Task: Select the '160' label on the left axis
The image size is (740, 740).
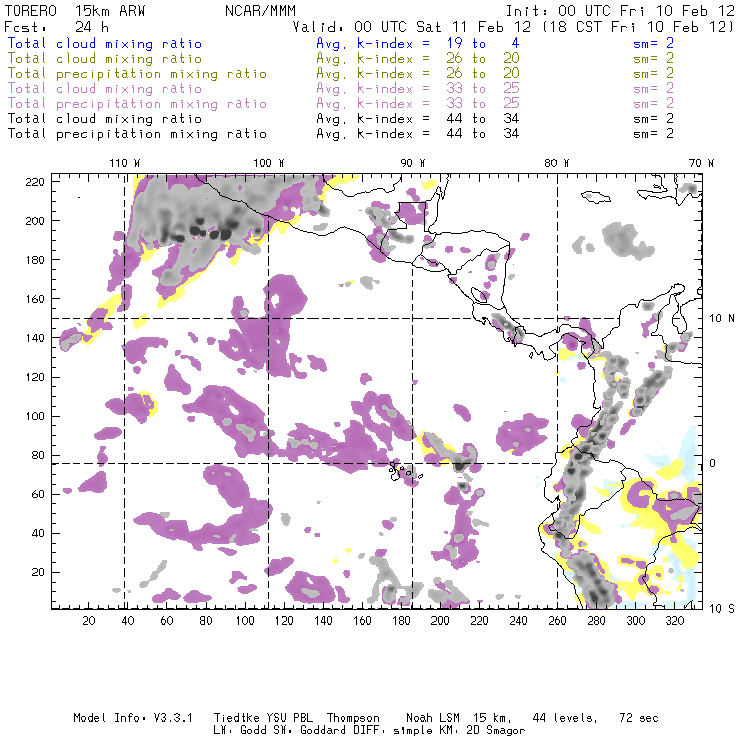Action: 35,299
